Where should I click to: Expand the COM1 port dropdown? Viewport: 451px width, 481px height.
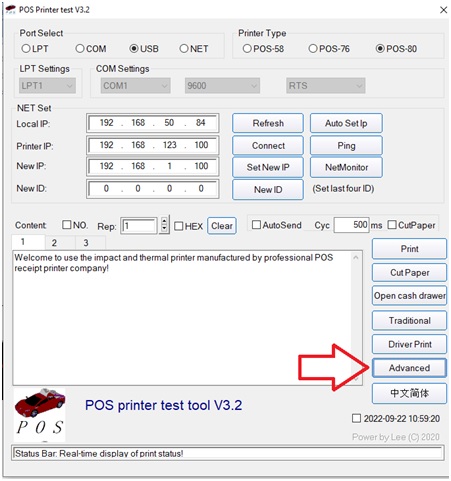tap(135, 86)
